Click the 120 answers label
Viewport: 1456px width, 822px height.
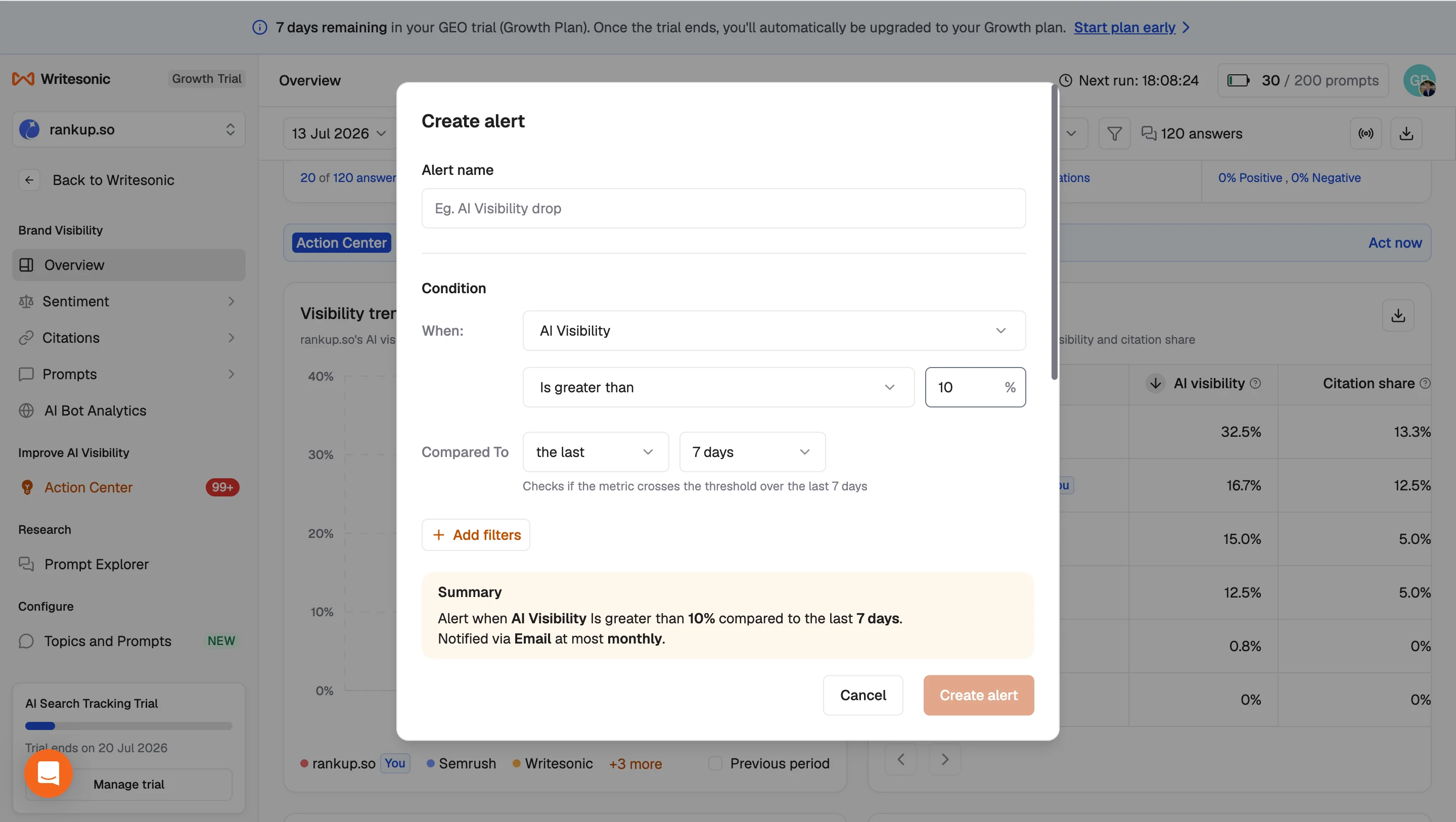tap(1201, 133)
